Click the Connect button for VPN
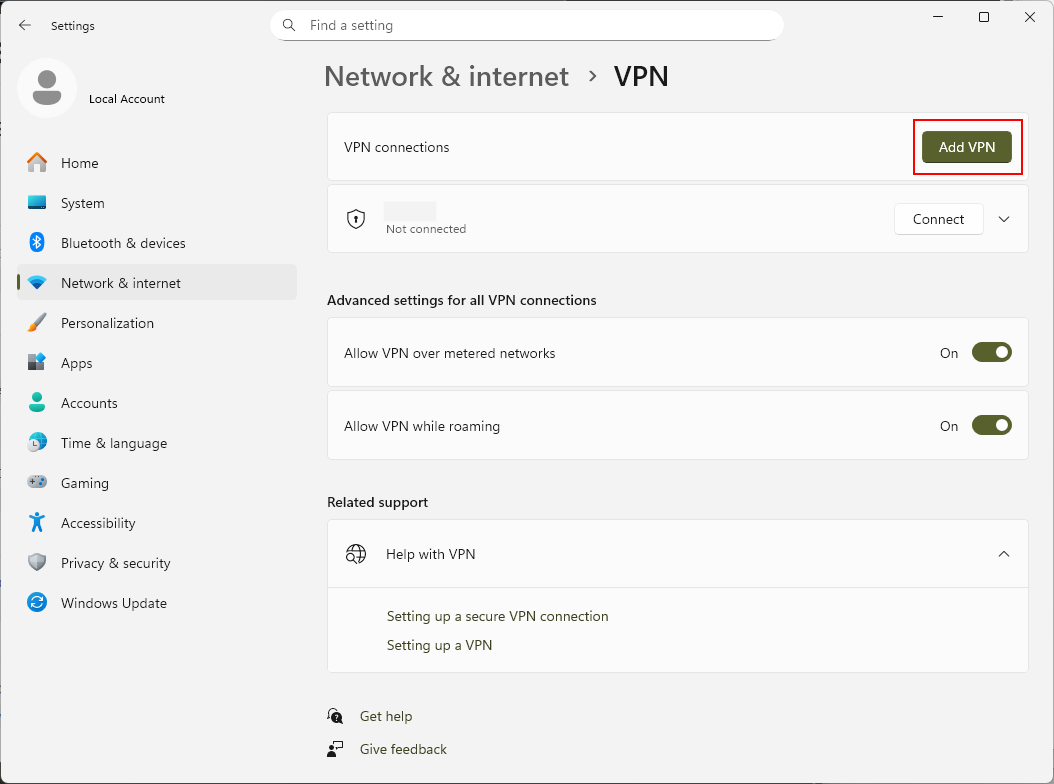1054x784 pixels. coord(938,219)
